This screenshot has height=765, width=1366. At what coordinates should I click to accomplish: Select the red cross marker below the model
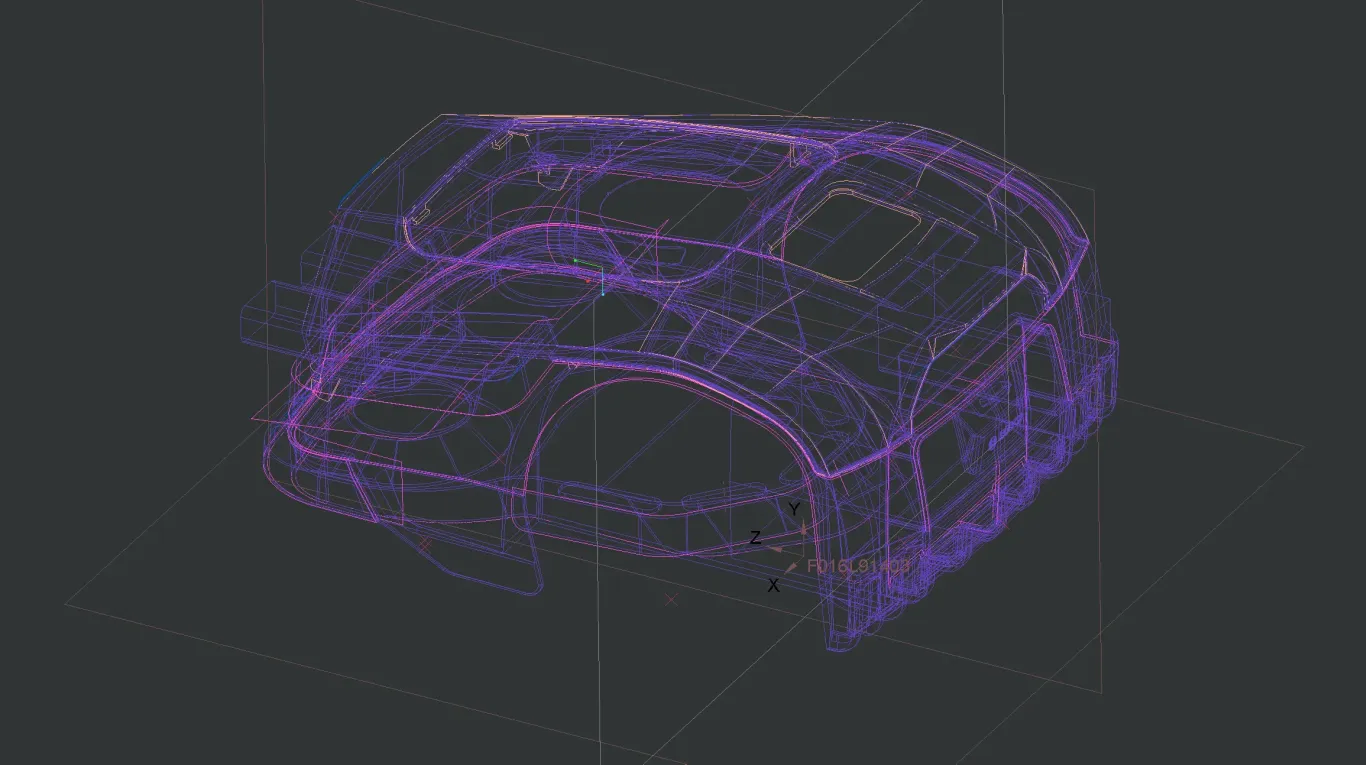click(671, 600)
